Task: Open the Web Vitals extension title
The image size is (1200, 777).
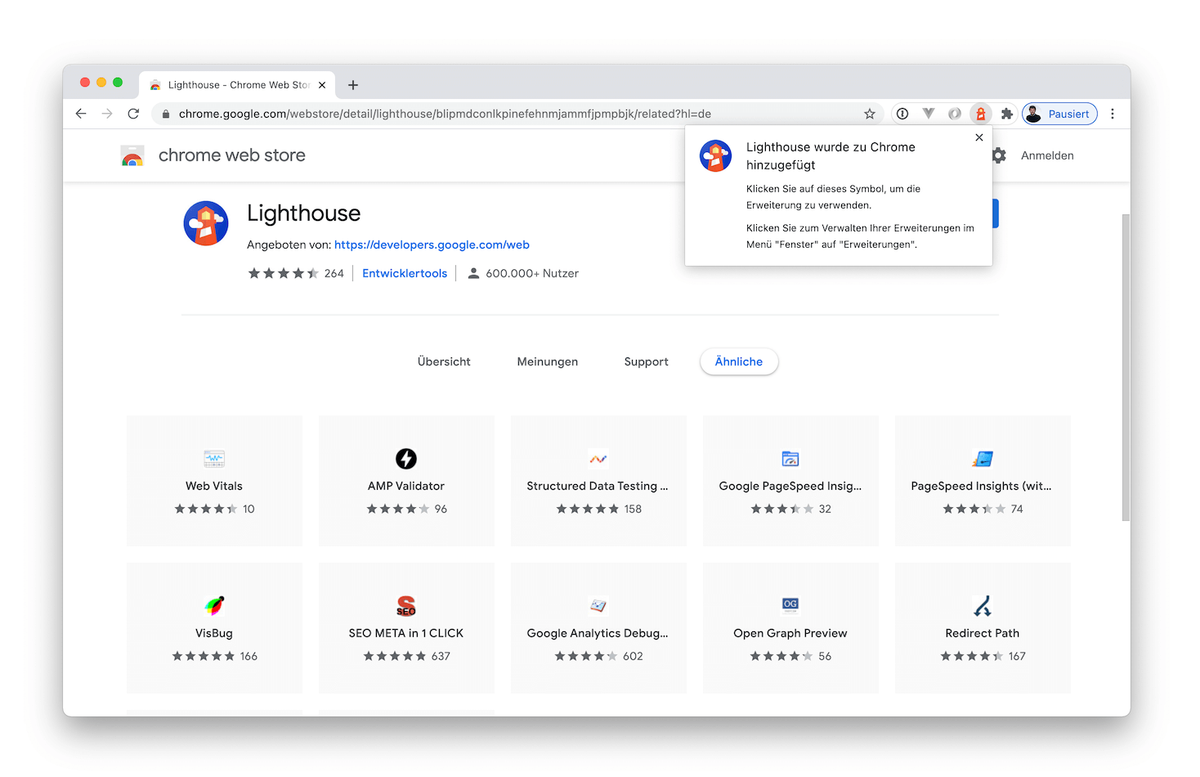Action: tap(214, 486)
